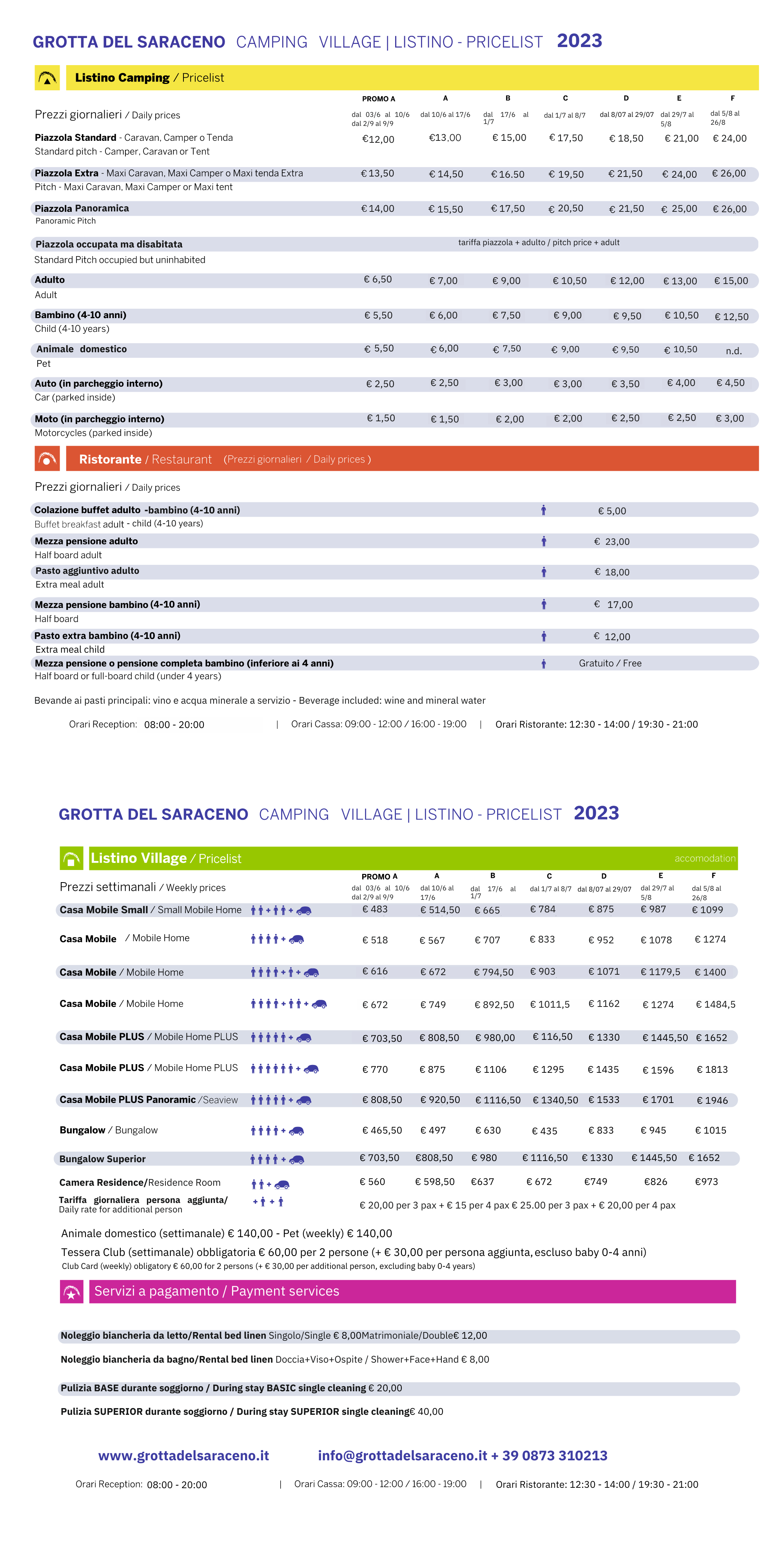
Task: Click the car icon in the Bungalow Superior row
Action: click(297, 1159)
